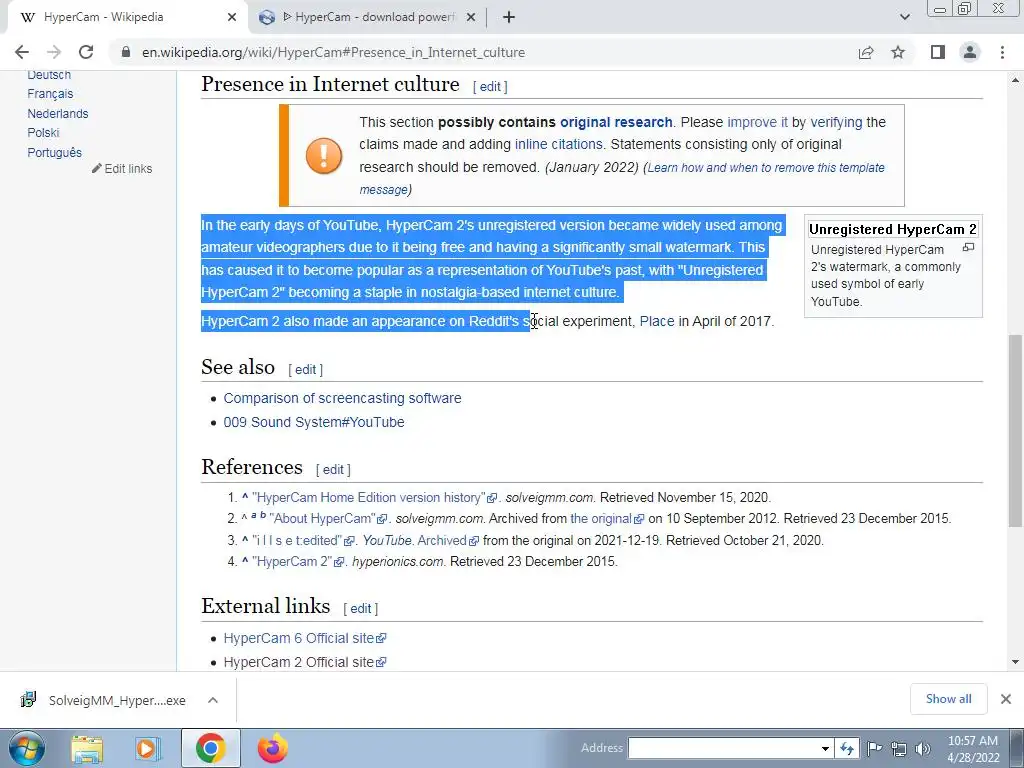
Task: Edit Presence in Internet culture section
Action: 490,86
